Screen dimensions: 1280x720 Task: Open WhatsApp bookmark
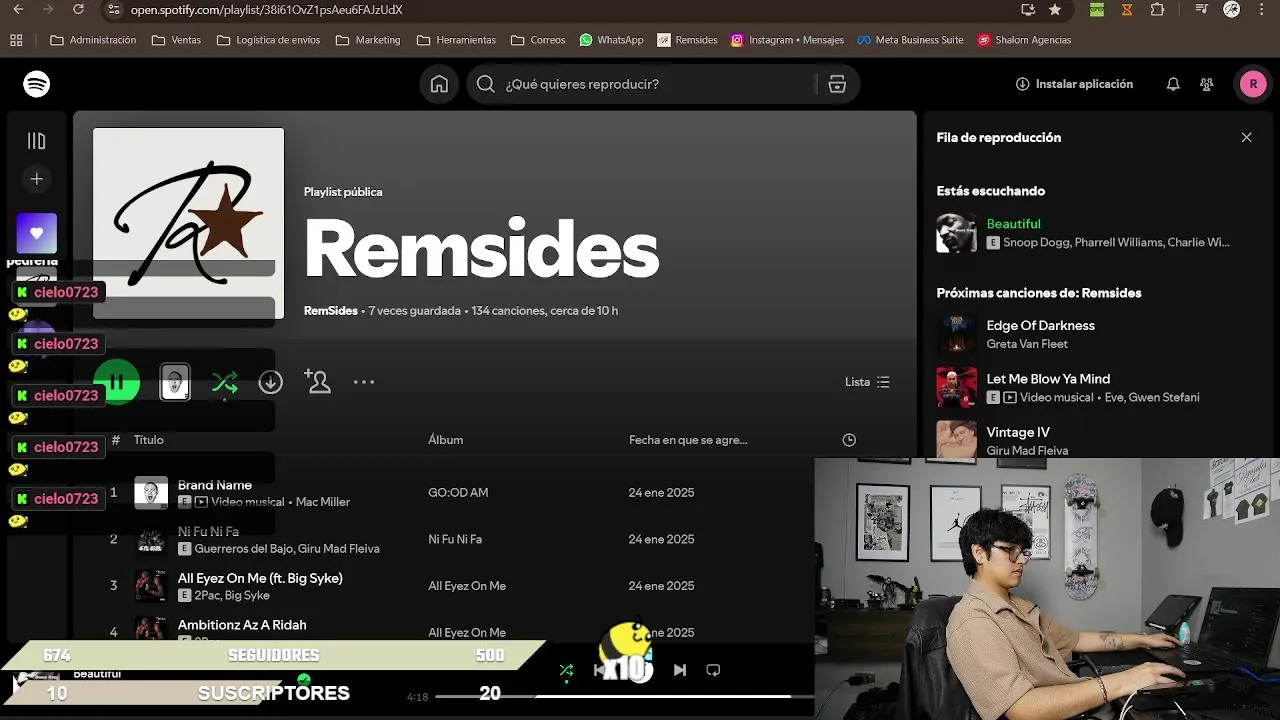(611, 40)
